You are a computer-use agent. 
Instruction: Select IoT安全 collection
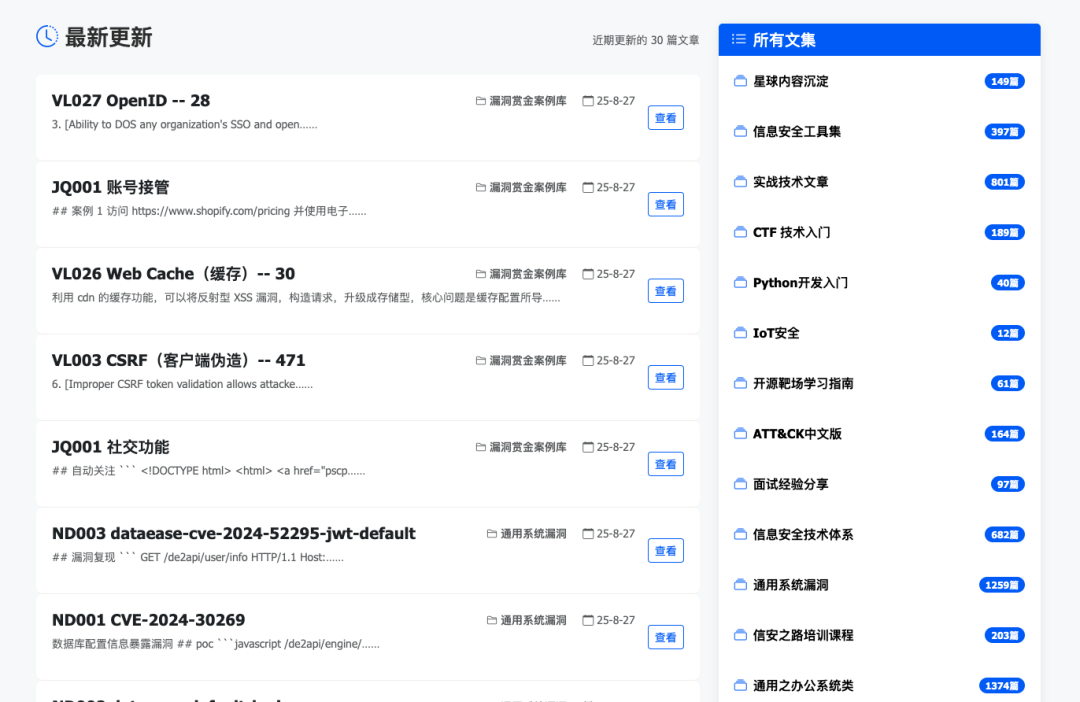pos(776,333)
